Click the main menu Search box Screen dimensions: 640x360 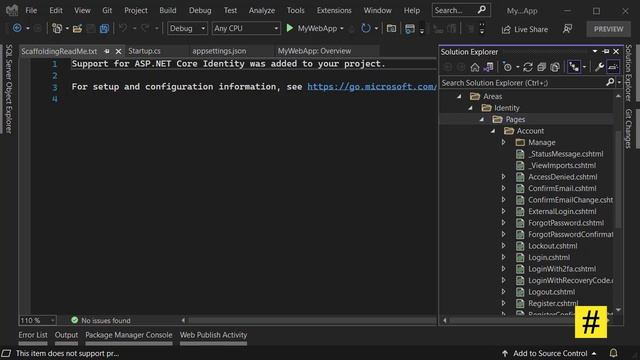(461, 10)
